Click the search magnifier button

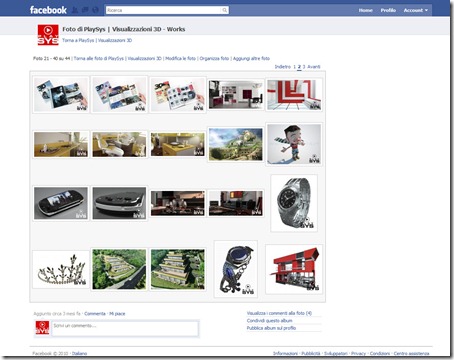tap(225, 10)
